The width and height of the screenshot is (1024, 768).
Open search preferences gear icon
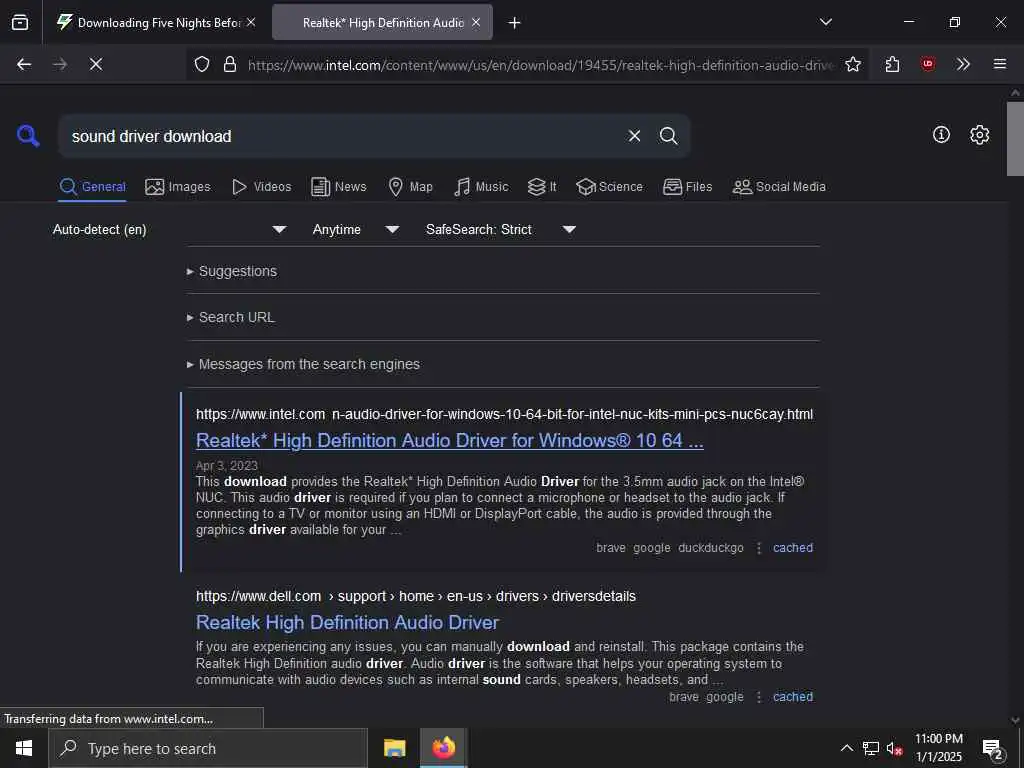(980, 135)
